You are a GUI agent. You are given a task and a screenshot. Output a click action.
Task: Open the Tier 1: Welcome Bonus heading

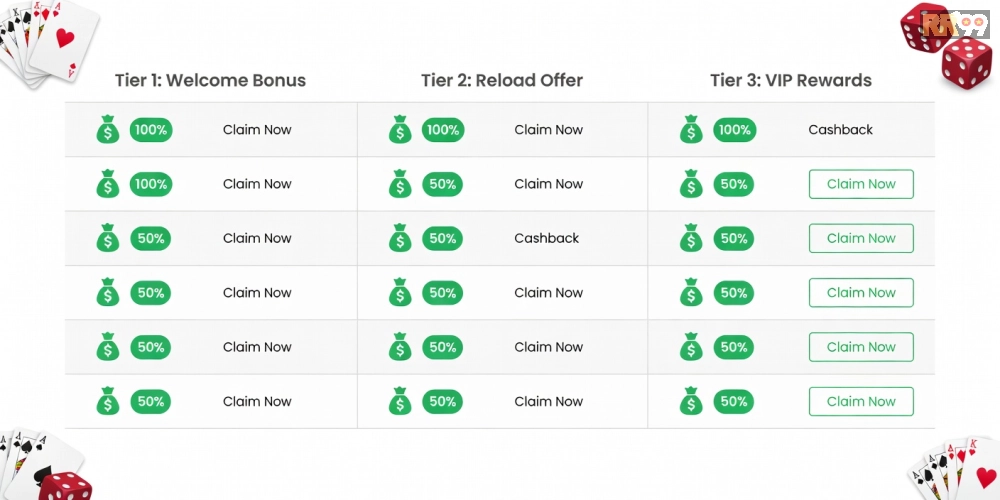point(210,80)
